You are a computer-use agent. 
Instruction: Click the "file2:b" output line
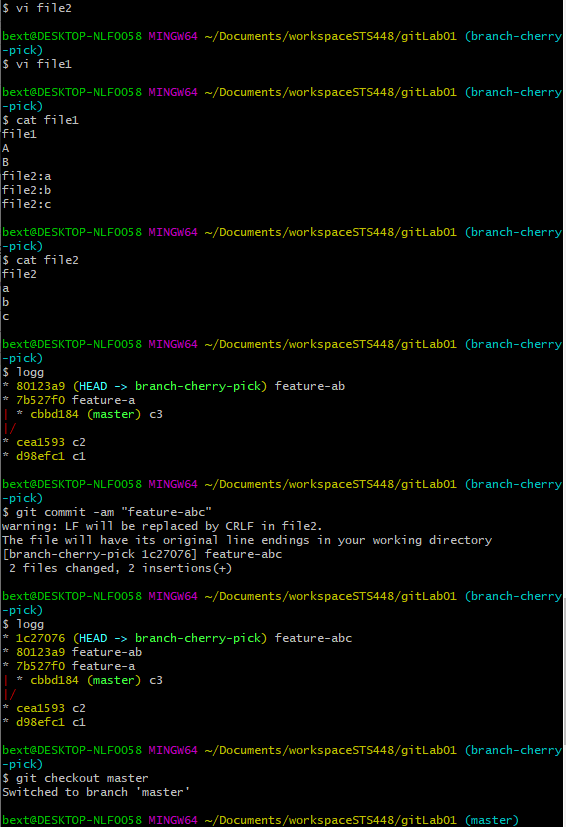tap(27, 190)
